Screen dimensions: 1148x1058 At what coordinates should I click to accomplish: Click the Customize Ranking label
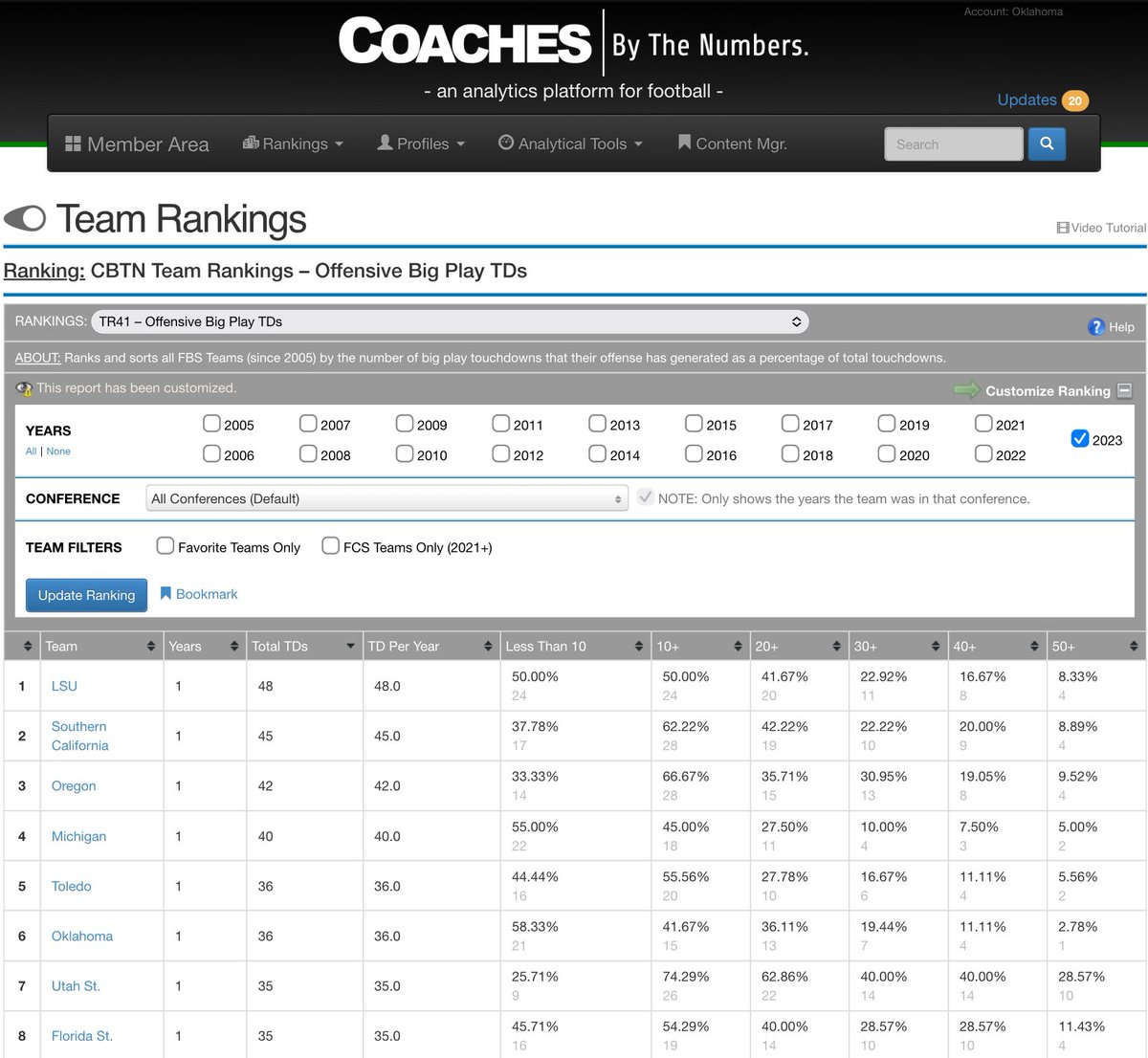point(1048,390)
